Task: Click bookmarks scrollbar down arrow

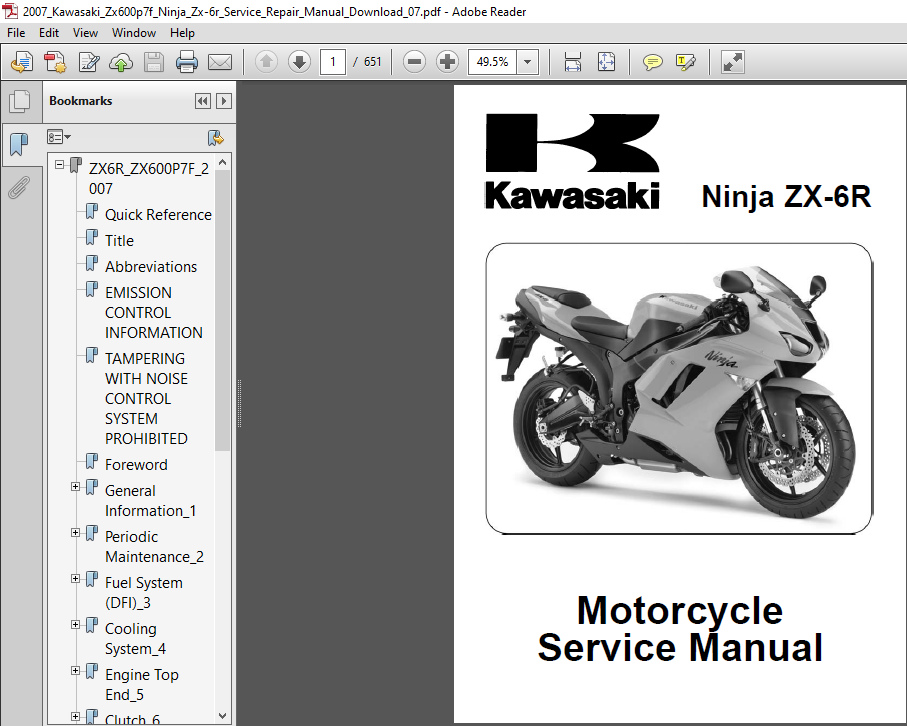Action: click(222, 716)
